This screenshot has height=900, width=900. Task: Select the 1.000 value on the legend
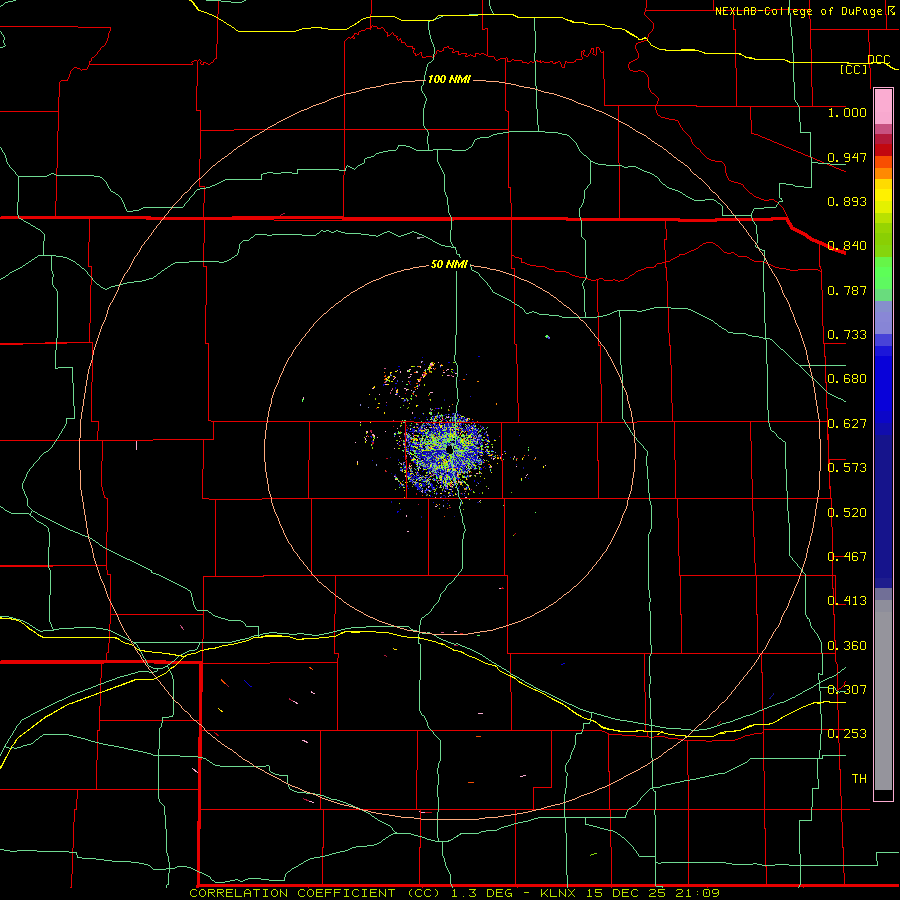pyautogui.click(x=847, y=112)
